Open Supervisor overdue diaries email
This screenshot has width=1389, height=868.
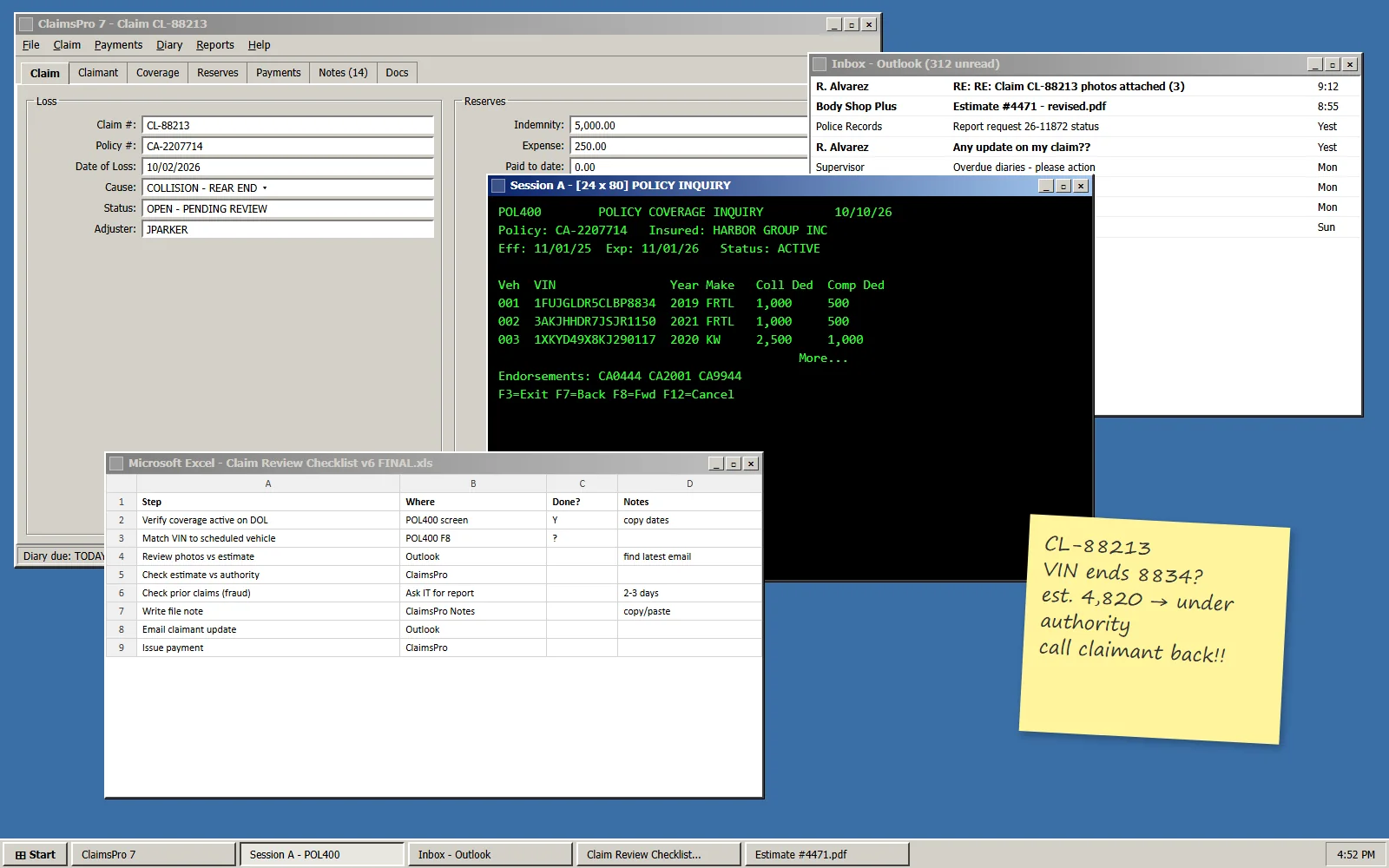tap(1085, 168)
